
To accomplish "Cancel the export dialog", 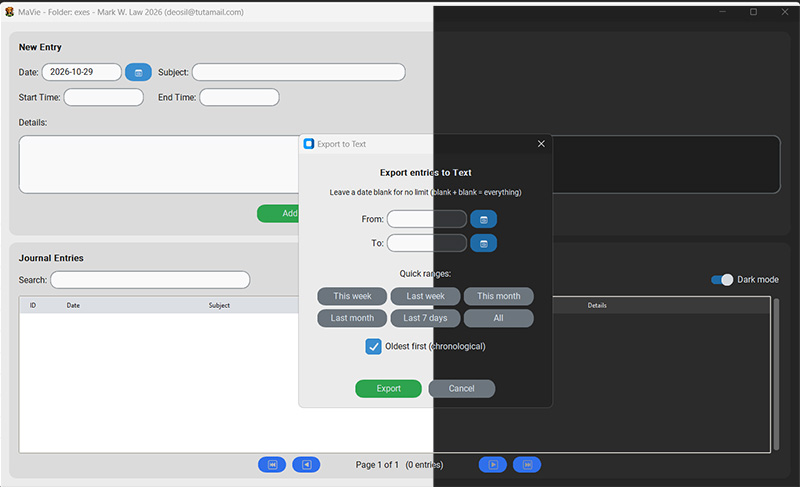I will point(462,389).
